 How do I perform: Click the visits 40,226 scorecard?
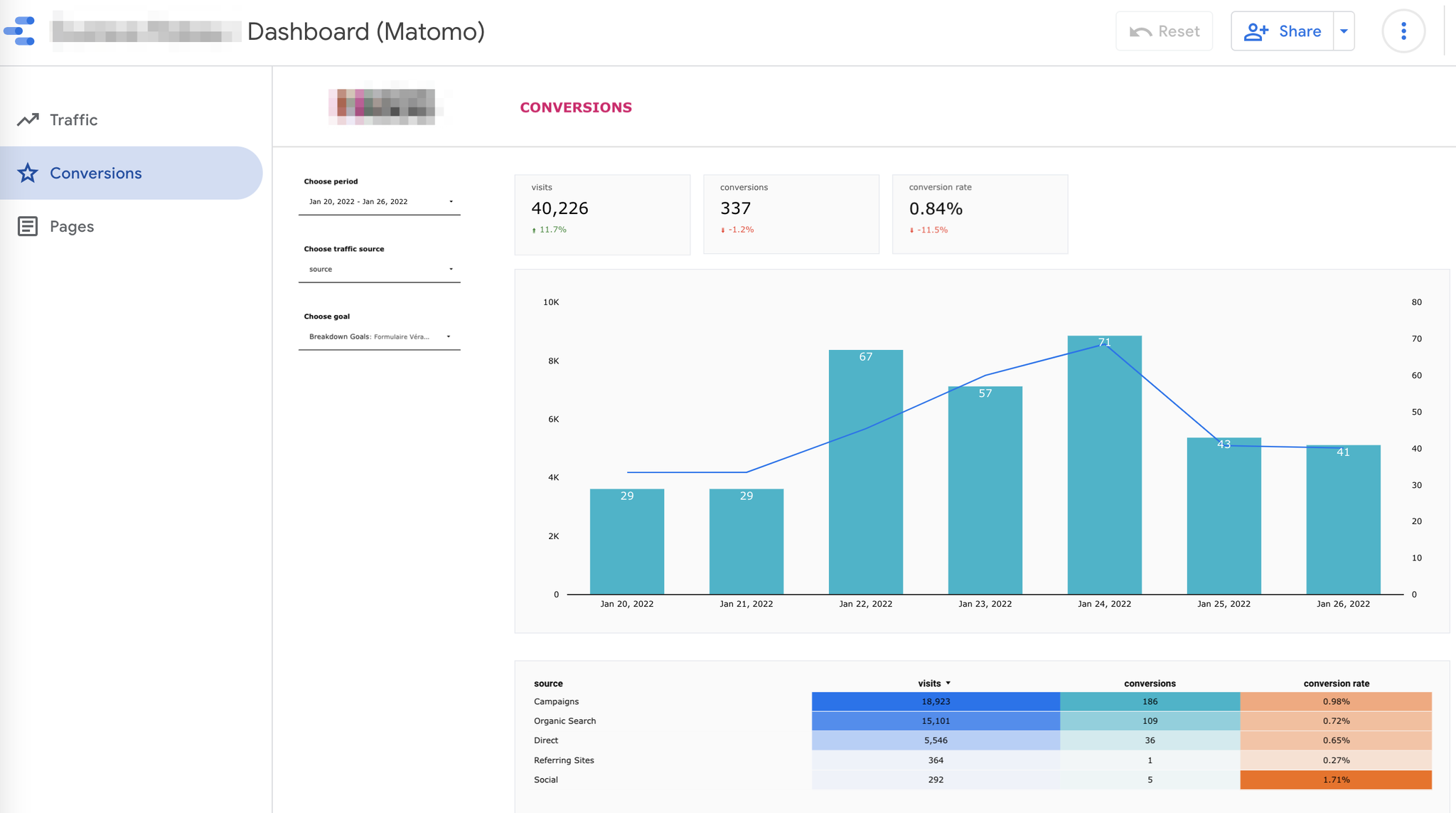(x=601, y=214)
